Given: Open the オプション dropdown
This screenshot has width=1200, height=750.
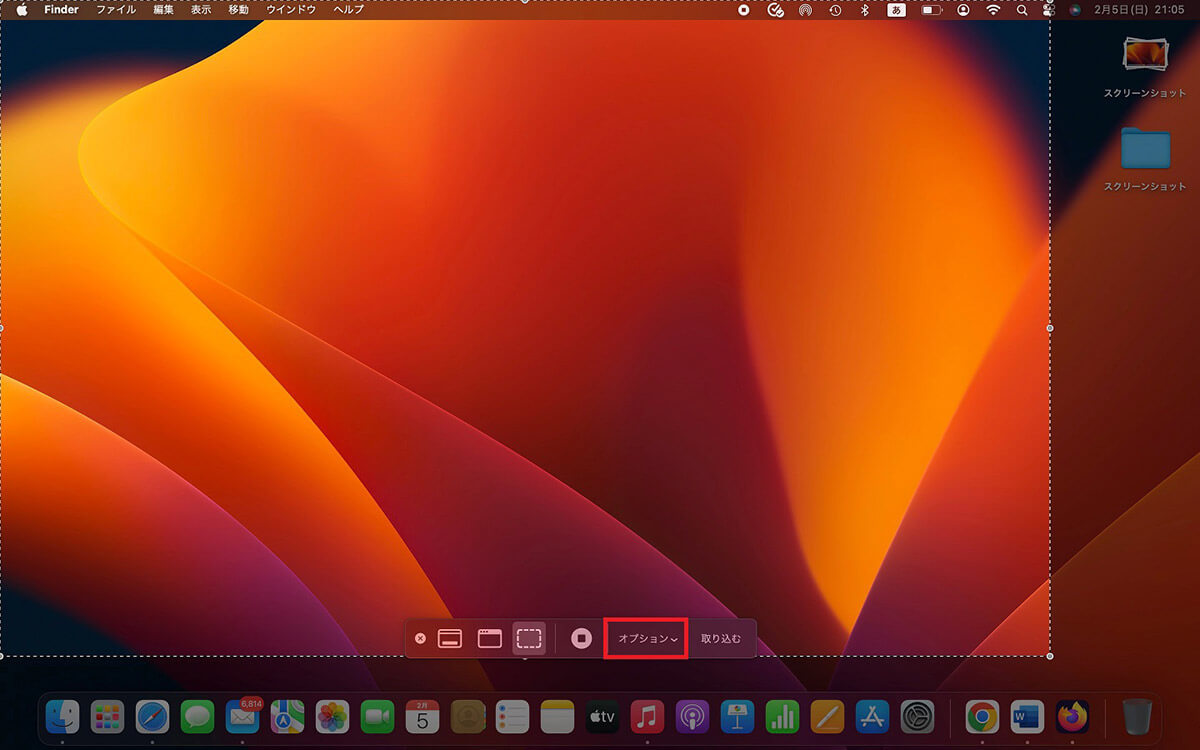Looking at the screenshot, I should coord(647,638).
